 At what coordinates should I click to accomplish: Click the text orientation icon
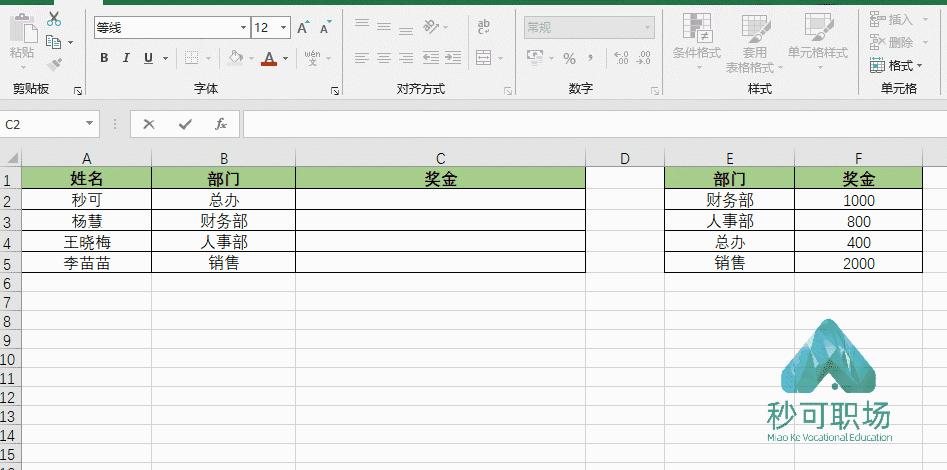point(431,27)
